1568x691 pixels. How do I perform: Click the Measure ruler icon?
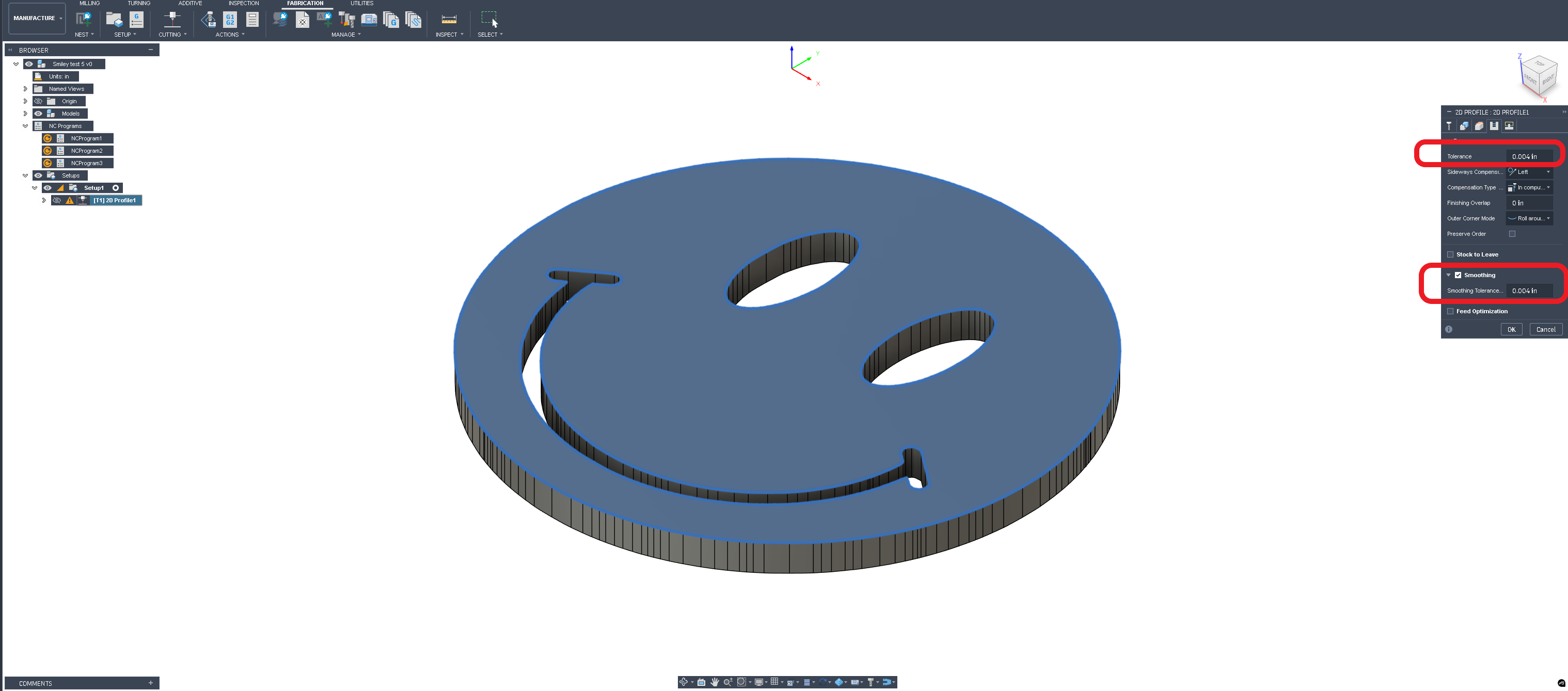449,20
